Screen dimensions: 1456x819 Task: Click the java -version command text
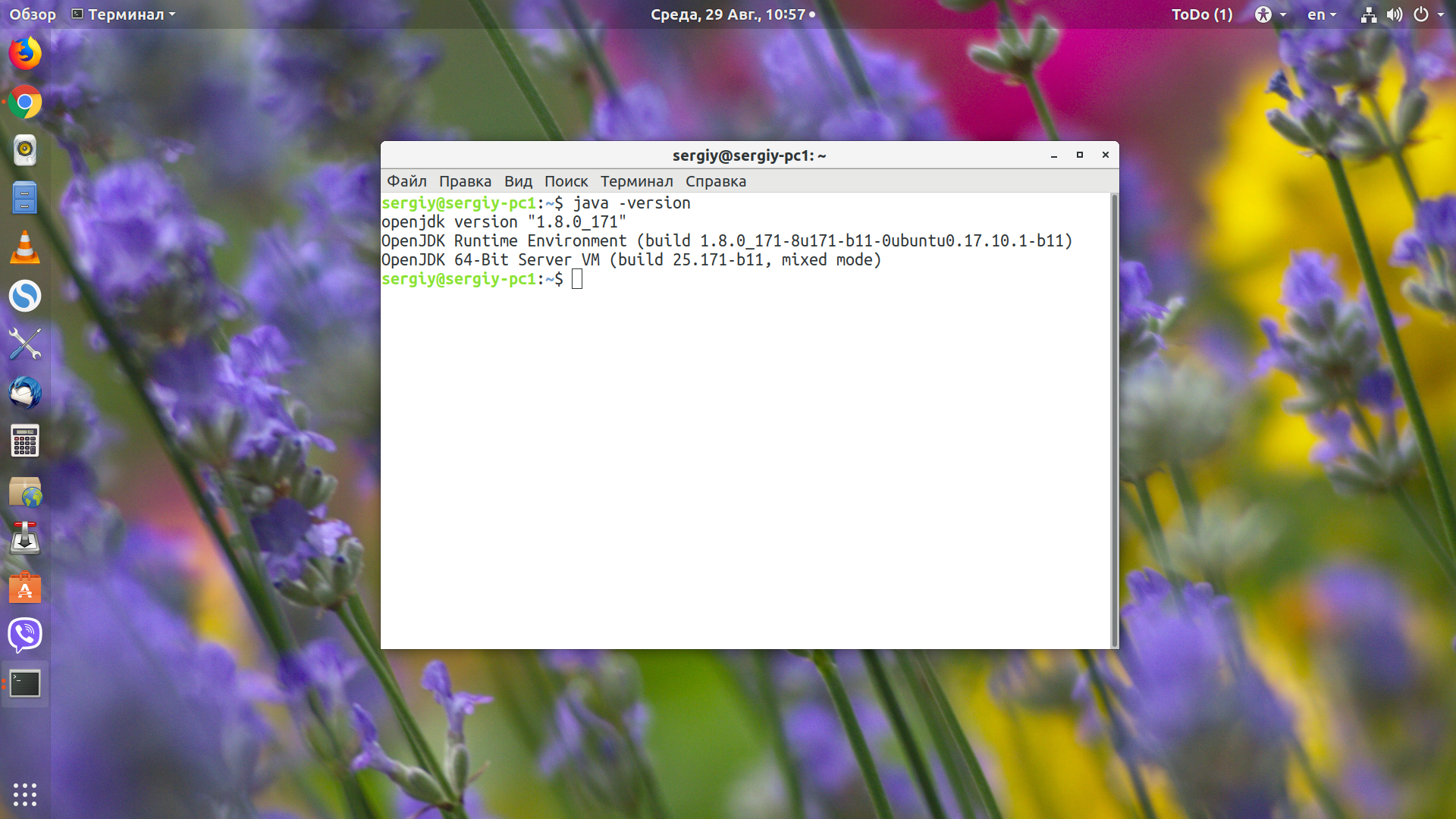coord(632,203)
